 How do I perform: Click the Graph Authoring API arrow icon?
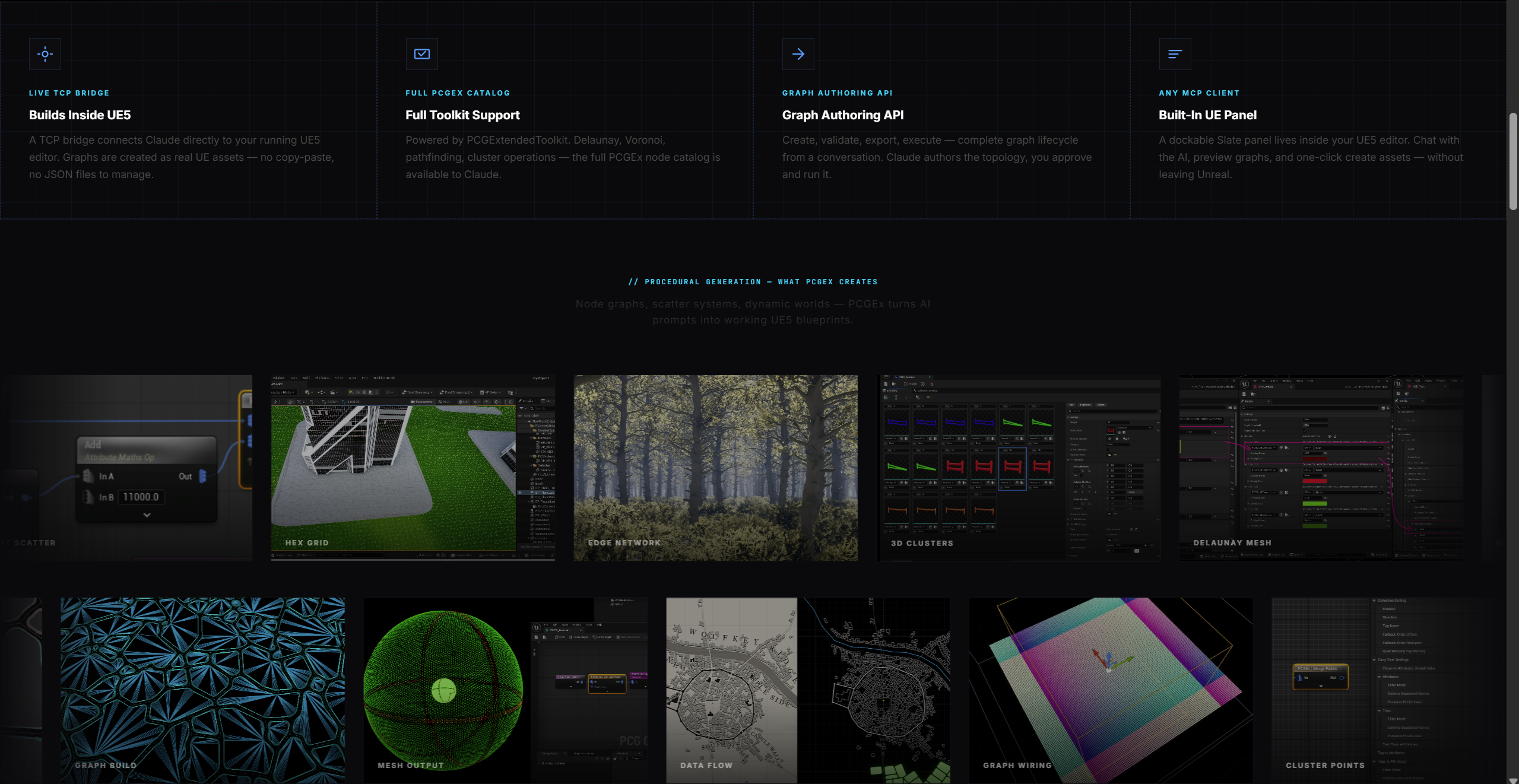point(798,54)
